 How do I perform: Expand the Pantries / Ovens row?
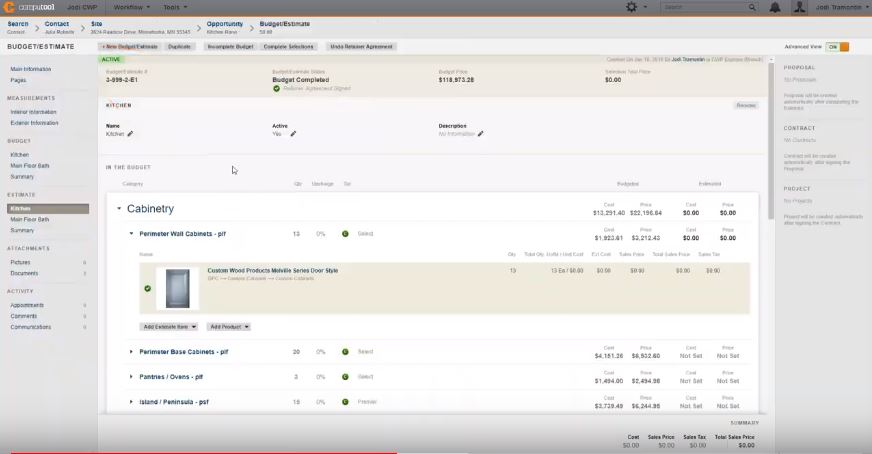[131, 377]
